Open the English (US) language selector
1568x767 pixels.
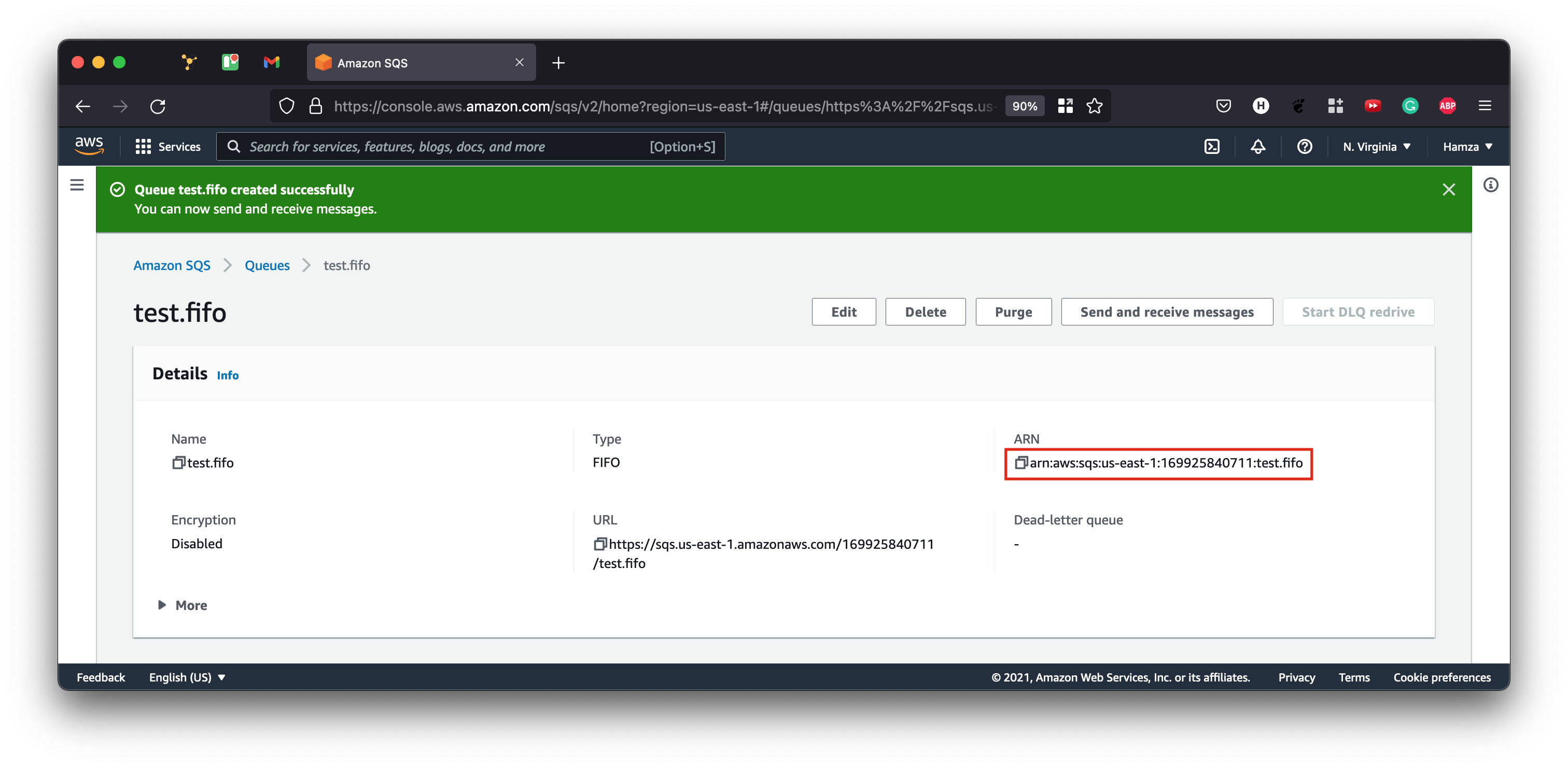[x=187, y=677]
